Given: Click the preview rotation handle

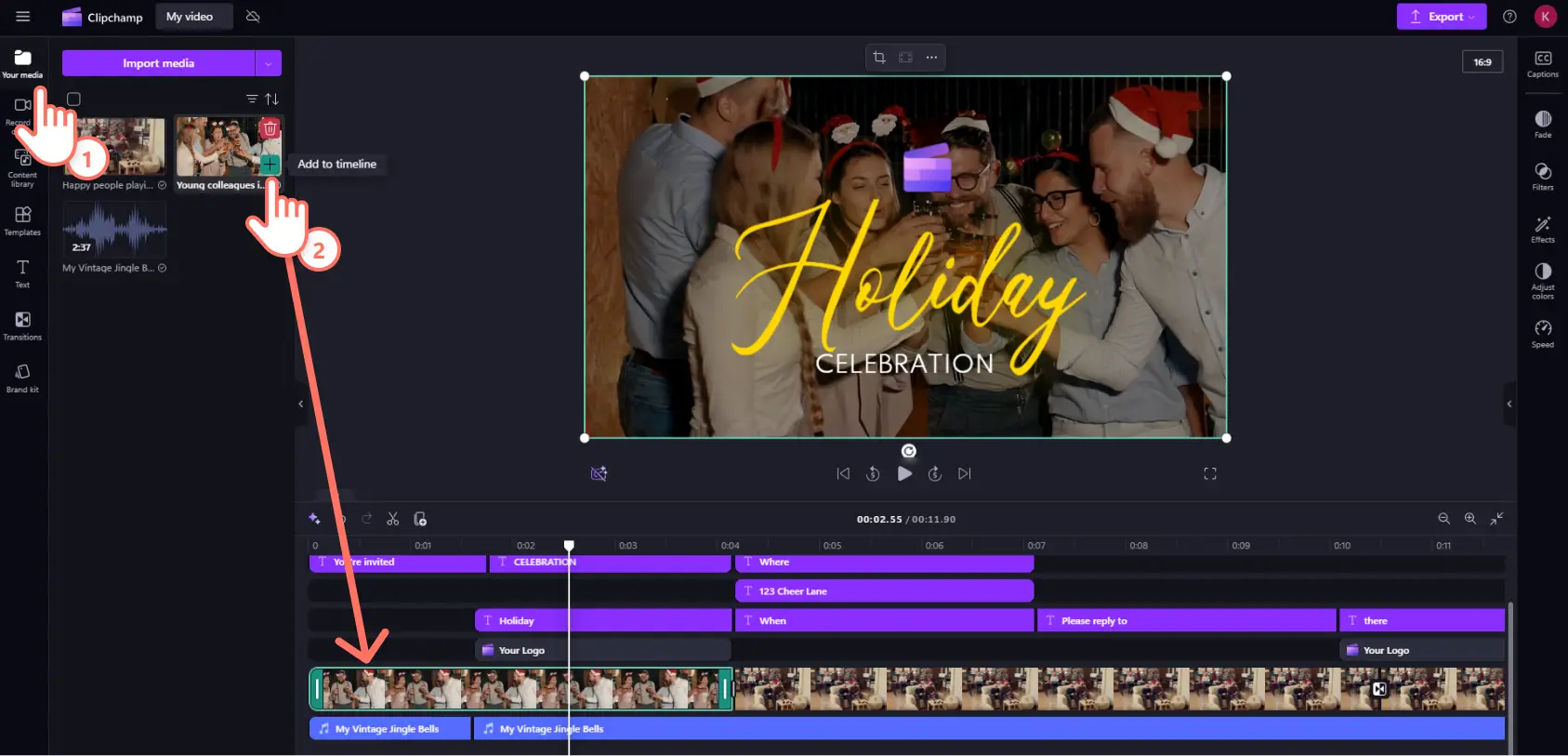Looking at the screenshot, I should click(x=909, y=451).
